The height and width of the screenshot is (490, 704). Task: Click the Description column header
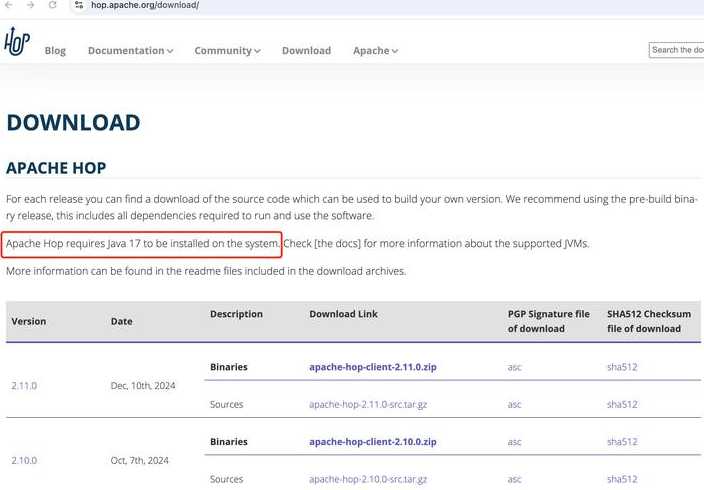tap(236, 314)
